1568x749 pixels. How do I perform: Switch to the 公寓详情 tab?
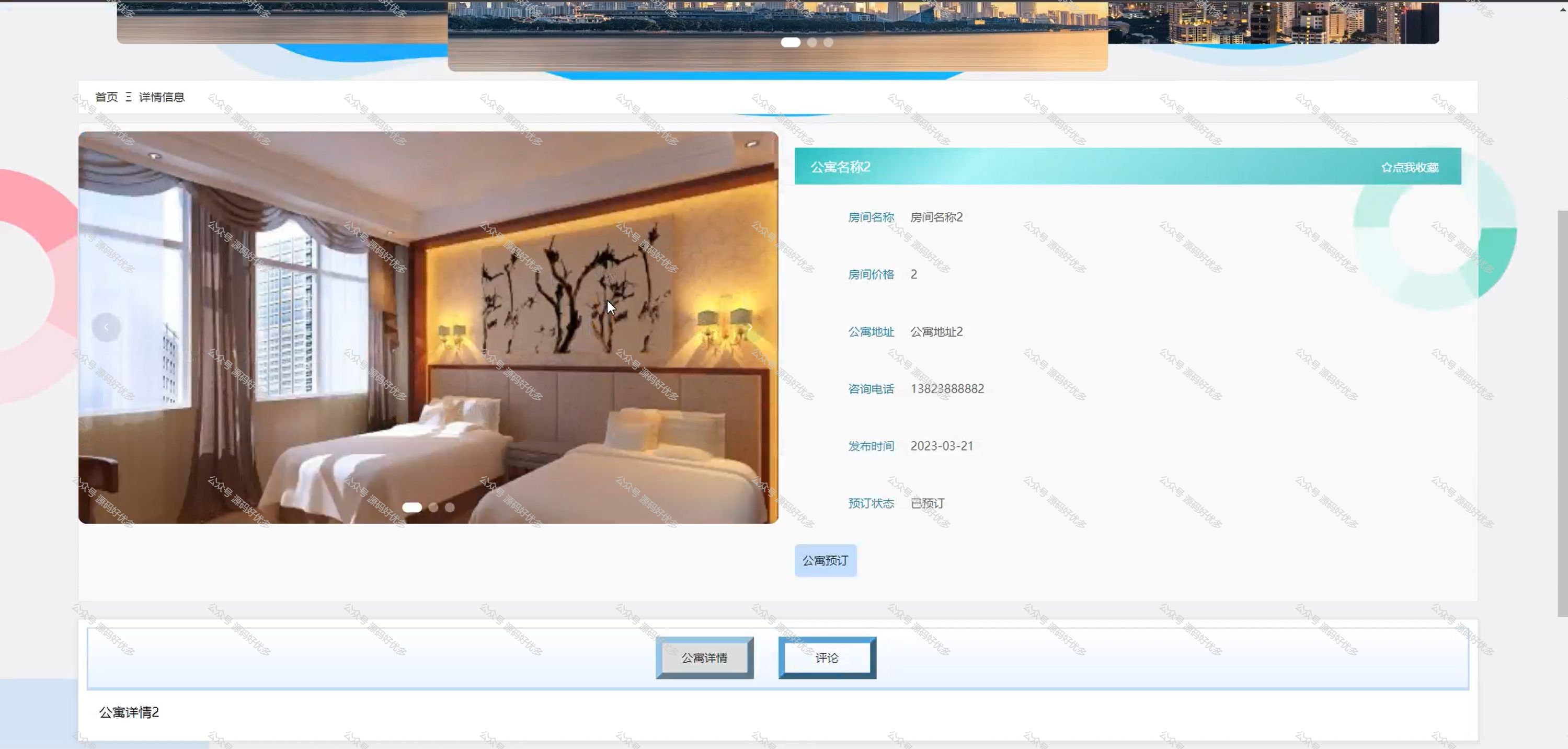click(x=704, y=658)
